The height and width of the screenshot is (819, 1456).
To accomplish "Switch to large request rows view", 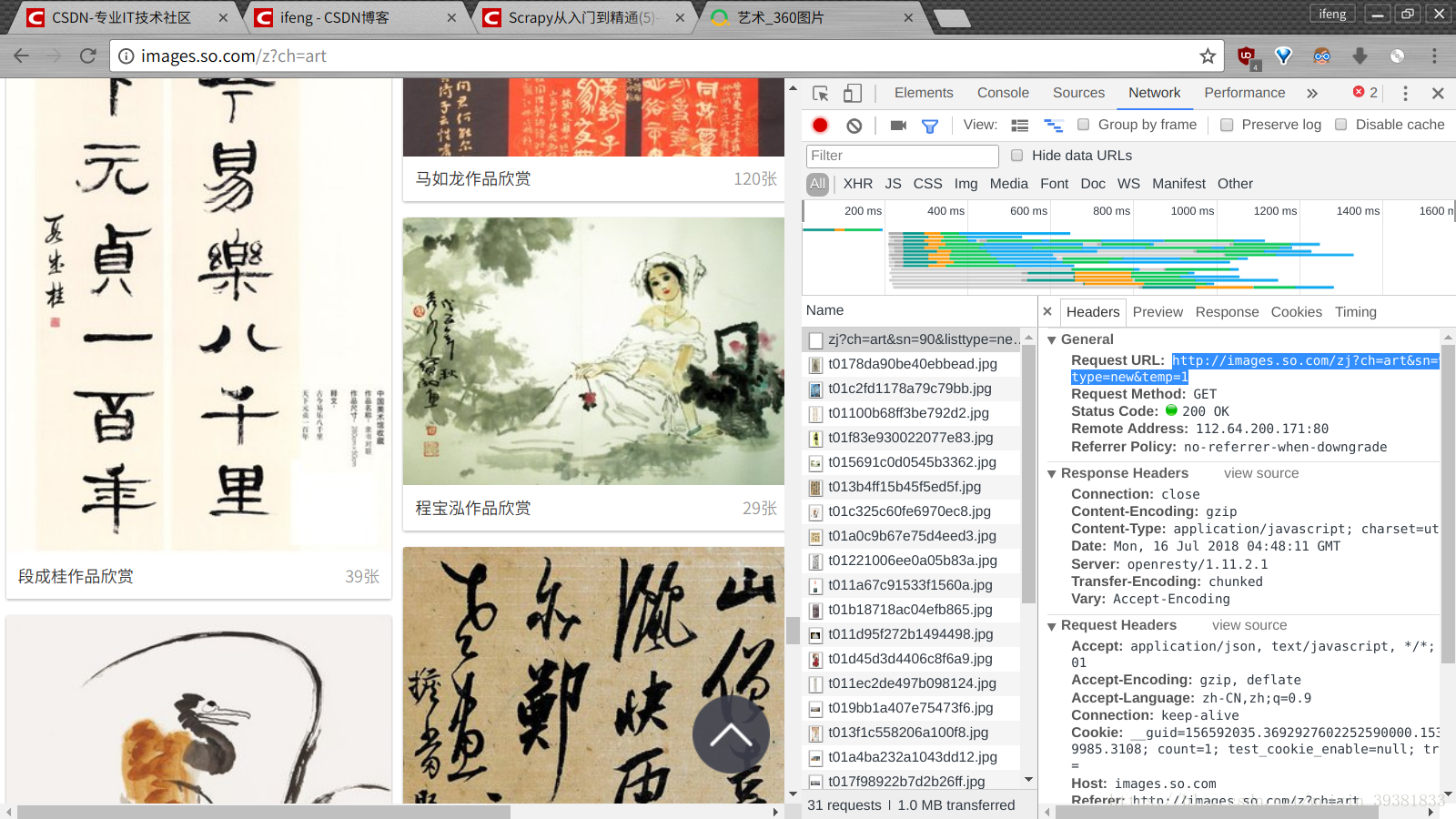I will [x=1020, y=126].
